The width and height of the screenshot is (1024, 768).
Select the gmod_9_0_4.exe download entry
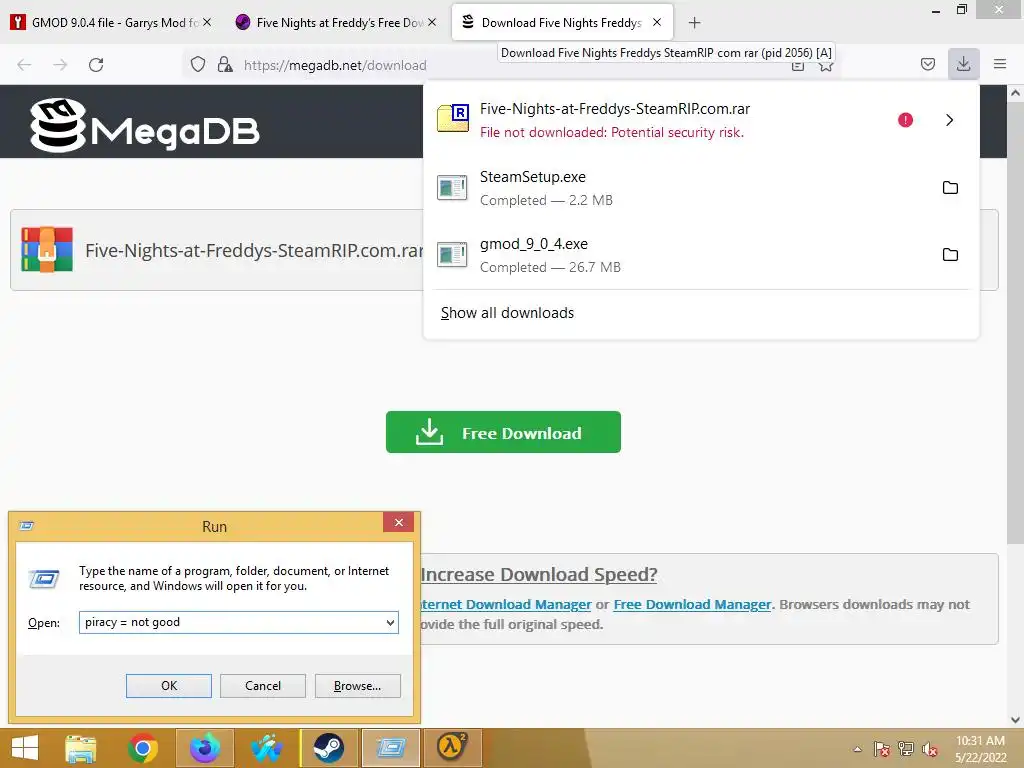[701, 255]
